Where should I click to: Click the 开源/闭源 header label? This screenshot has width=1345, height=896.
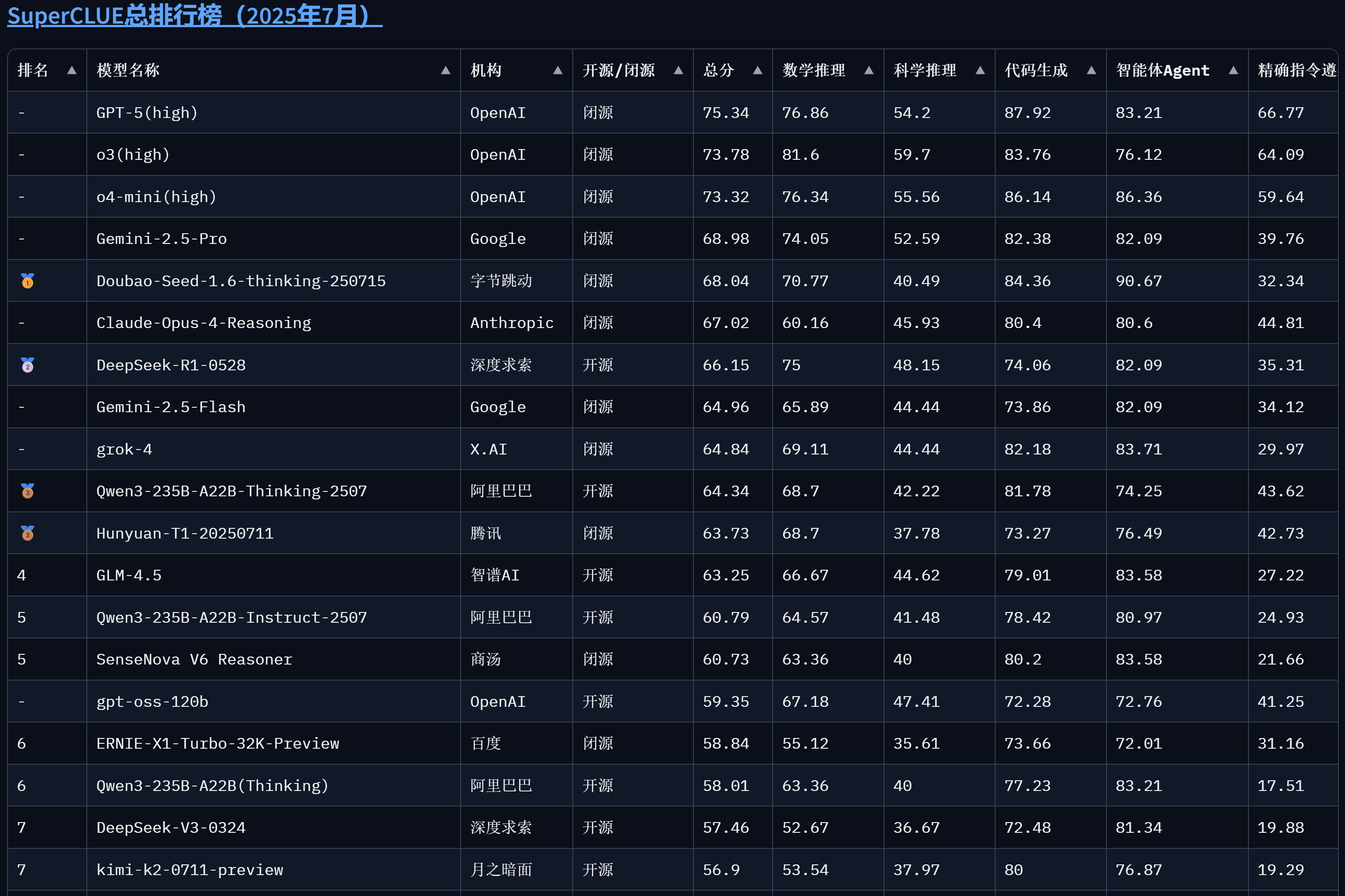click(619, 70)
